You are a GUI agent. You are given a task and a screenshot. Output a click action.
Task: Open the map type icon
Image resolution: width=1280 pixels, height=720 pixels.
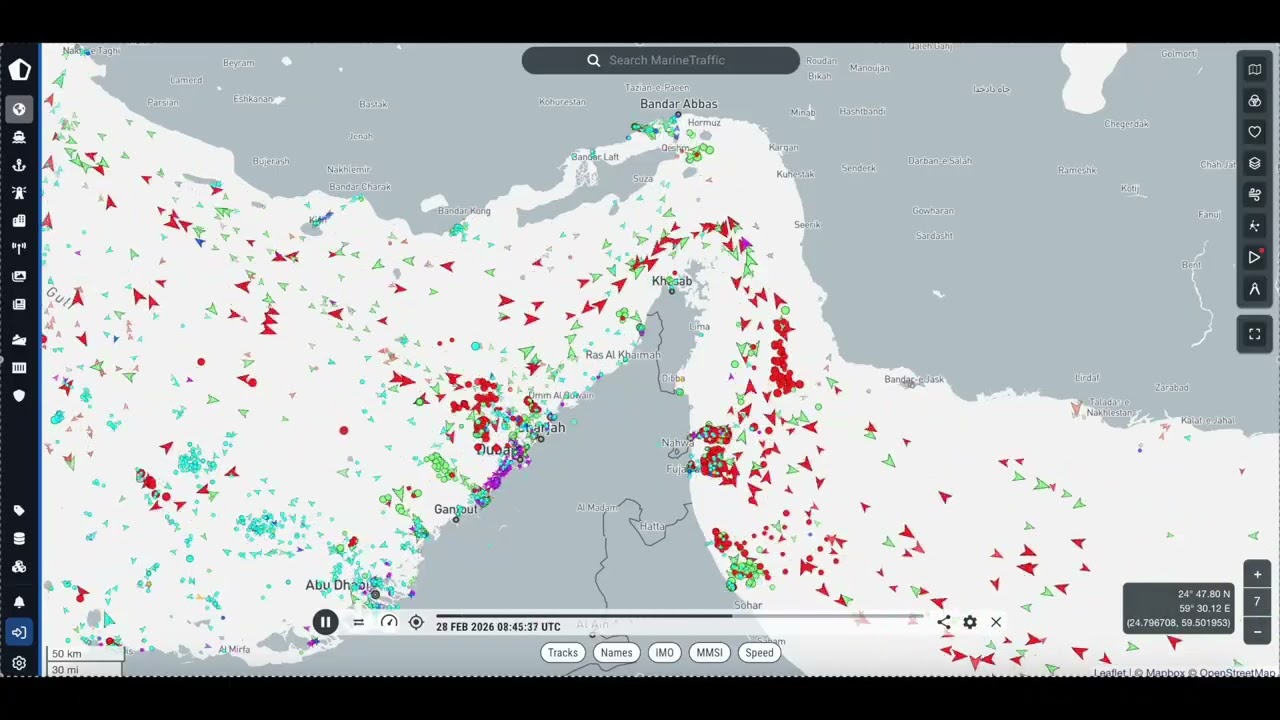point(1255,69)
